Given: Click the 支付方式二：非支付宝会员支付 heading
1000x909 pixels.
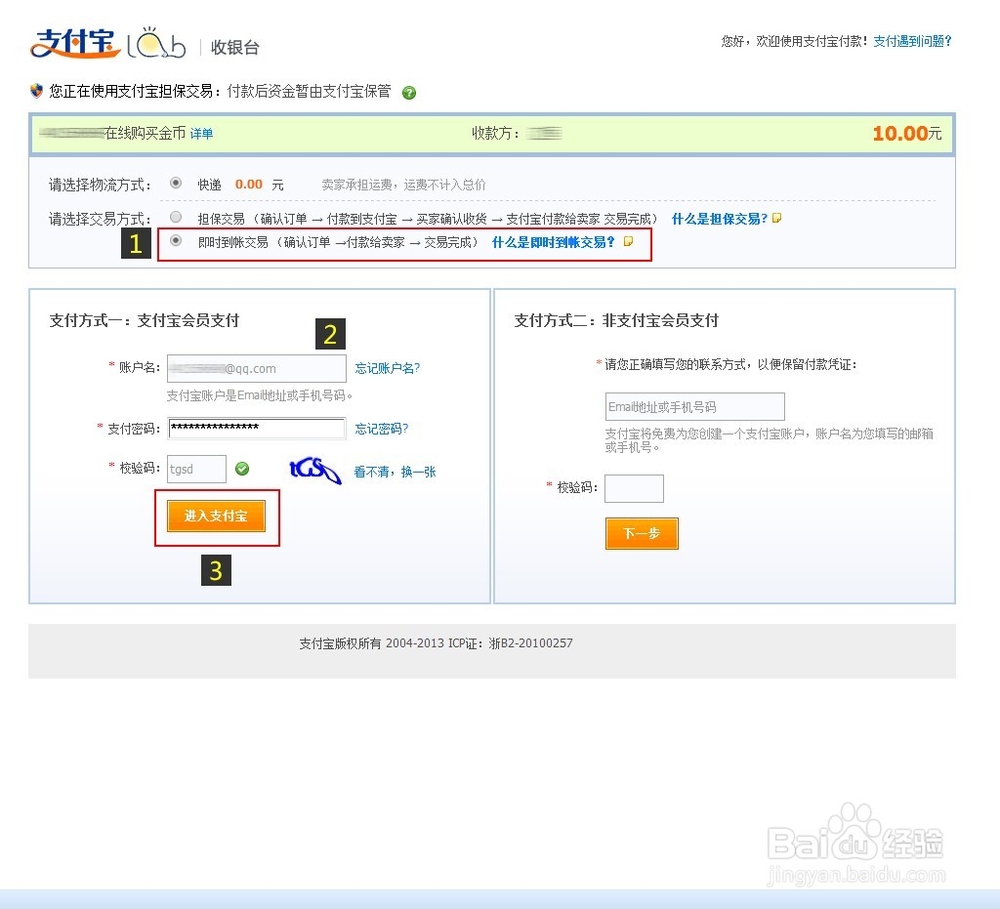Looking at the screenshot, I should tap(616, 320).
